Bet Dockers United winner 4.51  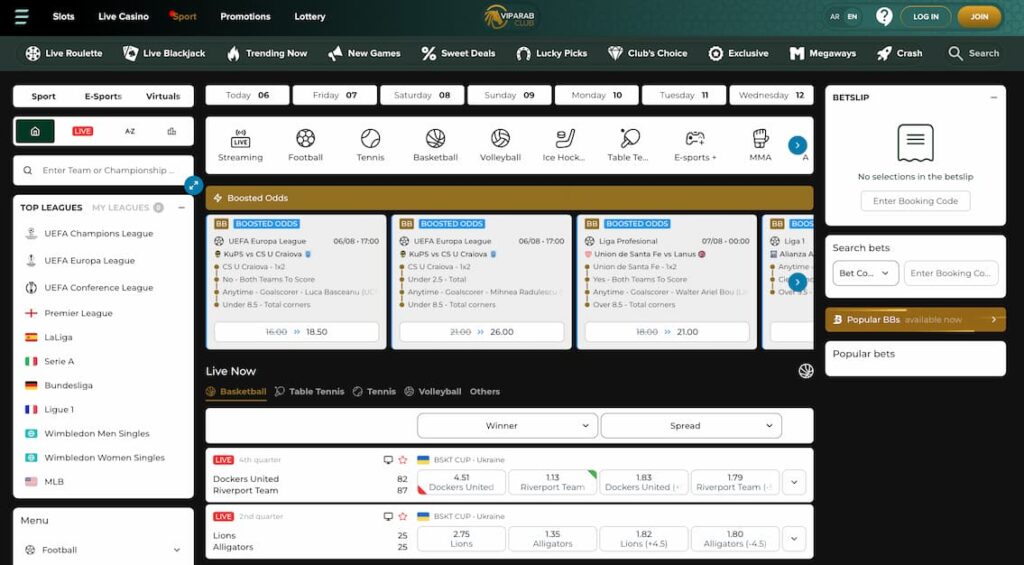click(x=461, y=482)
